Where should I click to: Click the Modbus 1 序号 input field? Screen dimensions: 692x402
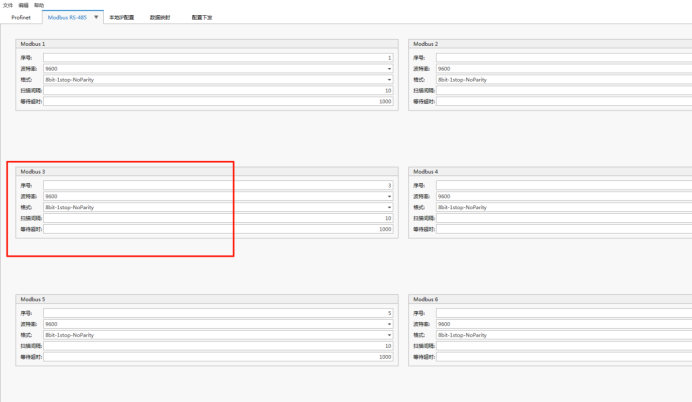tap(218, 58)
